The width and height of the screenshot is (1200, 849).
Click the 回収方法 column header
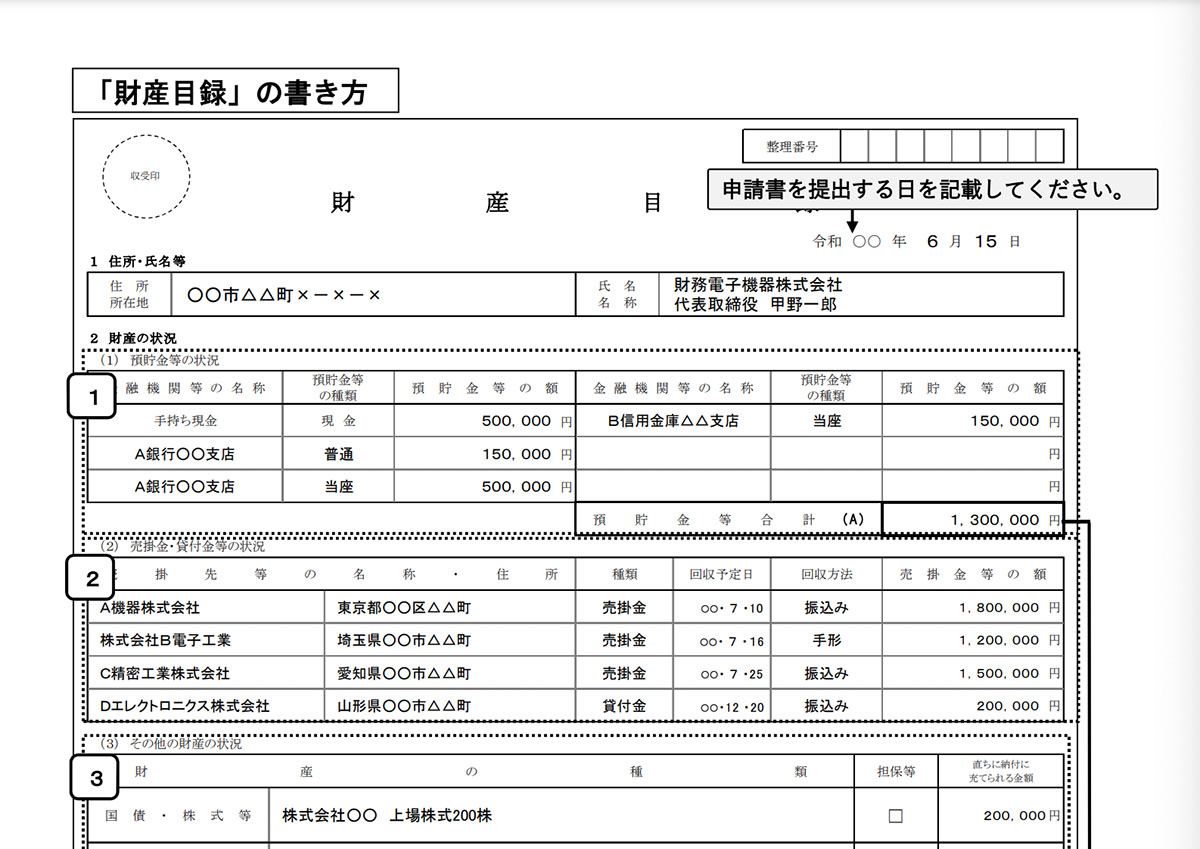pyautogui.click(x=826, y=574)
